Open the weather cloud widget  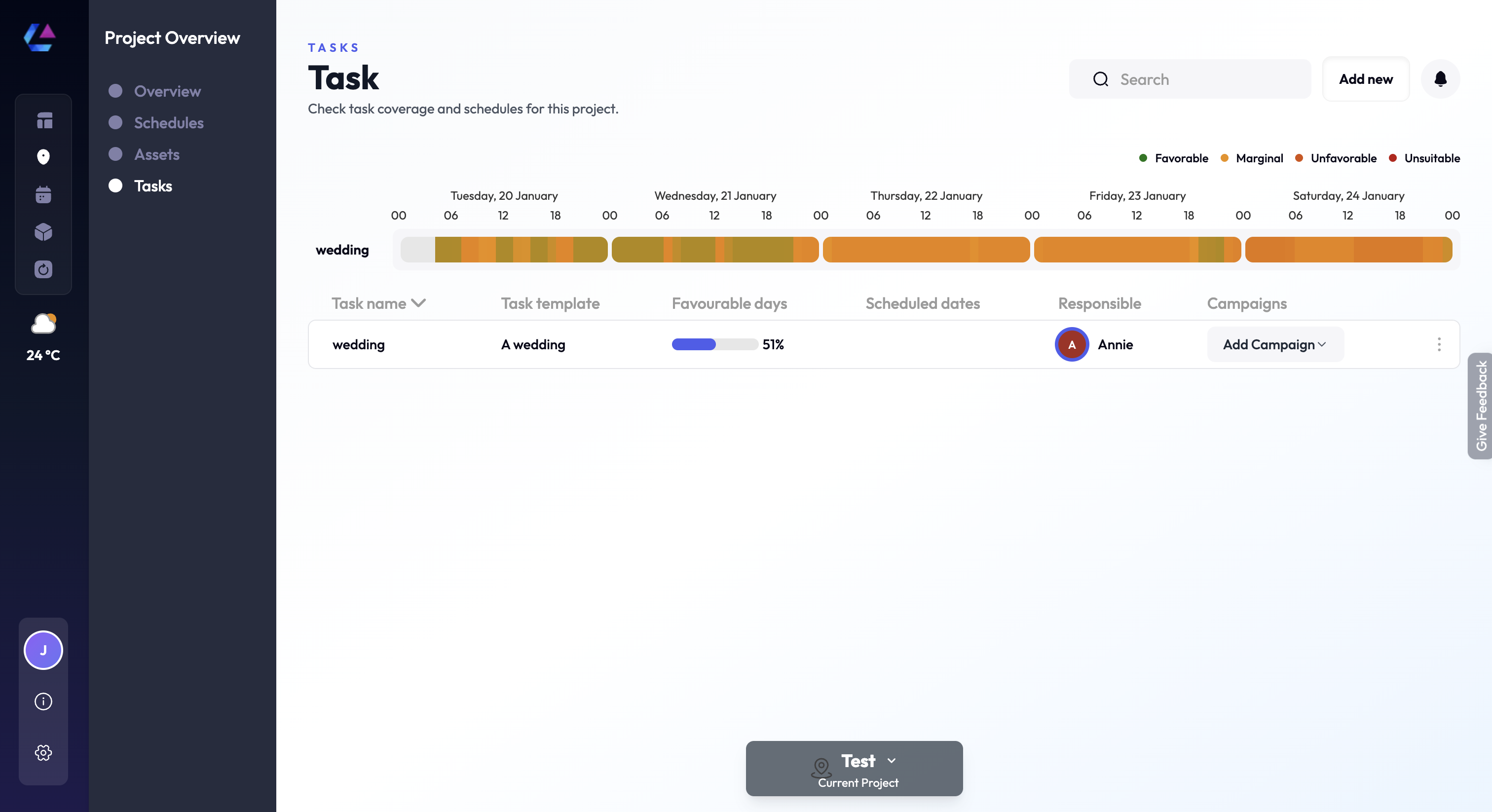point(43,324)
